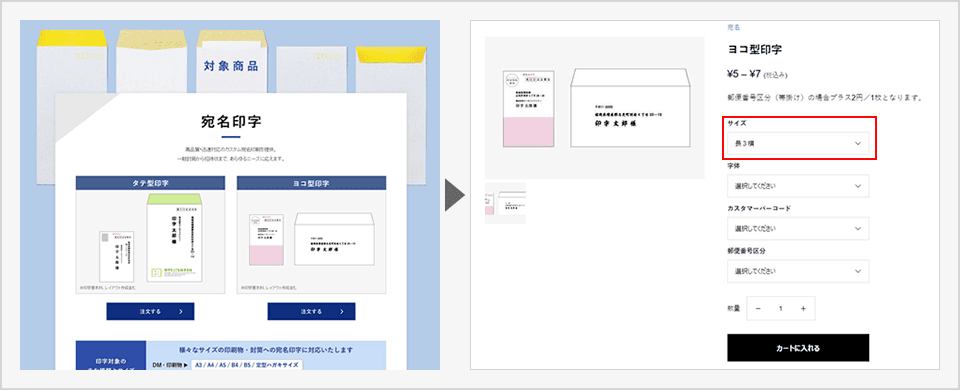
Task: Click the price text ¥5 – ¥7
Action: (x=743, y=74)
